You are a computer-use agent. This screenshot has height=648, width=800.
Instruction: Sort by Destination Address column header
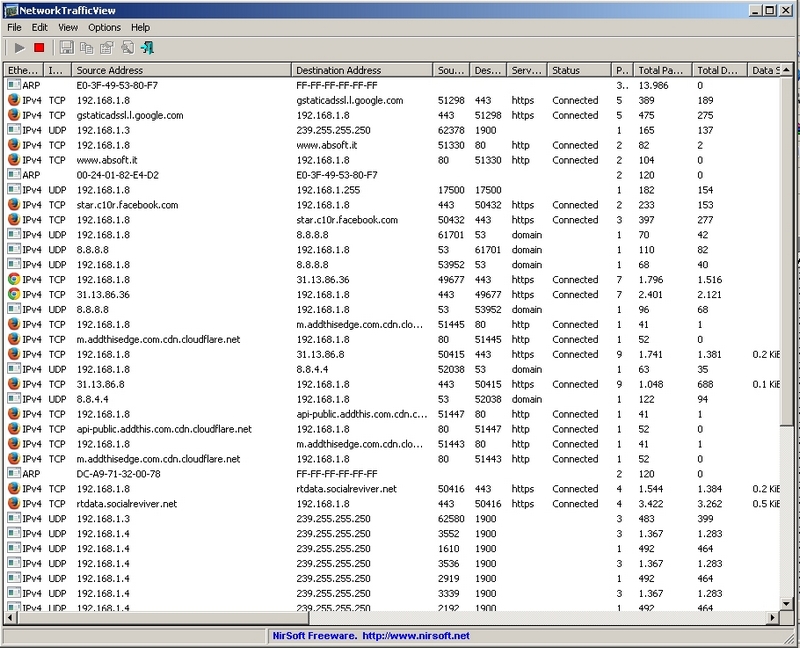tap(362, 70)
